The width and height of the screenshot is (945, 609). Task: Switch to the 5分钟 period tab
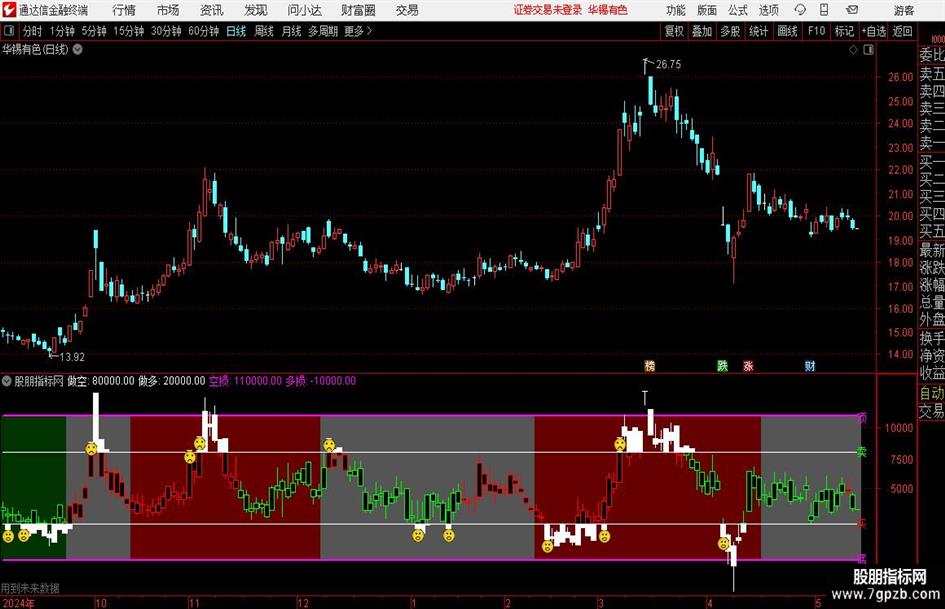click(93, 31)
